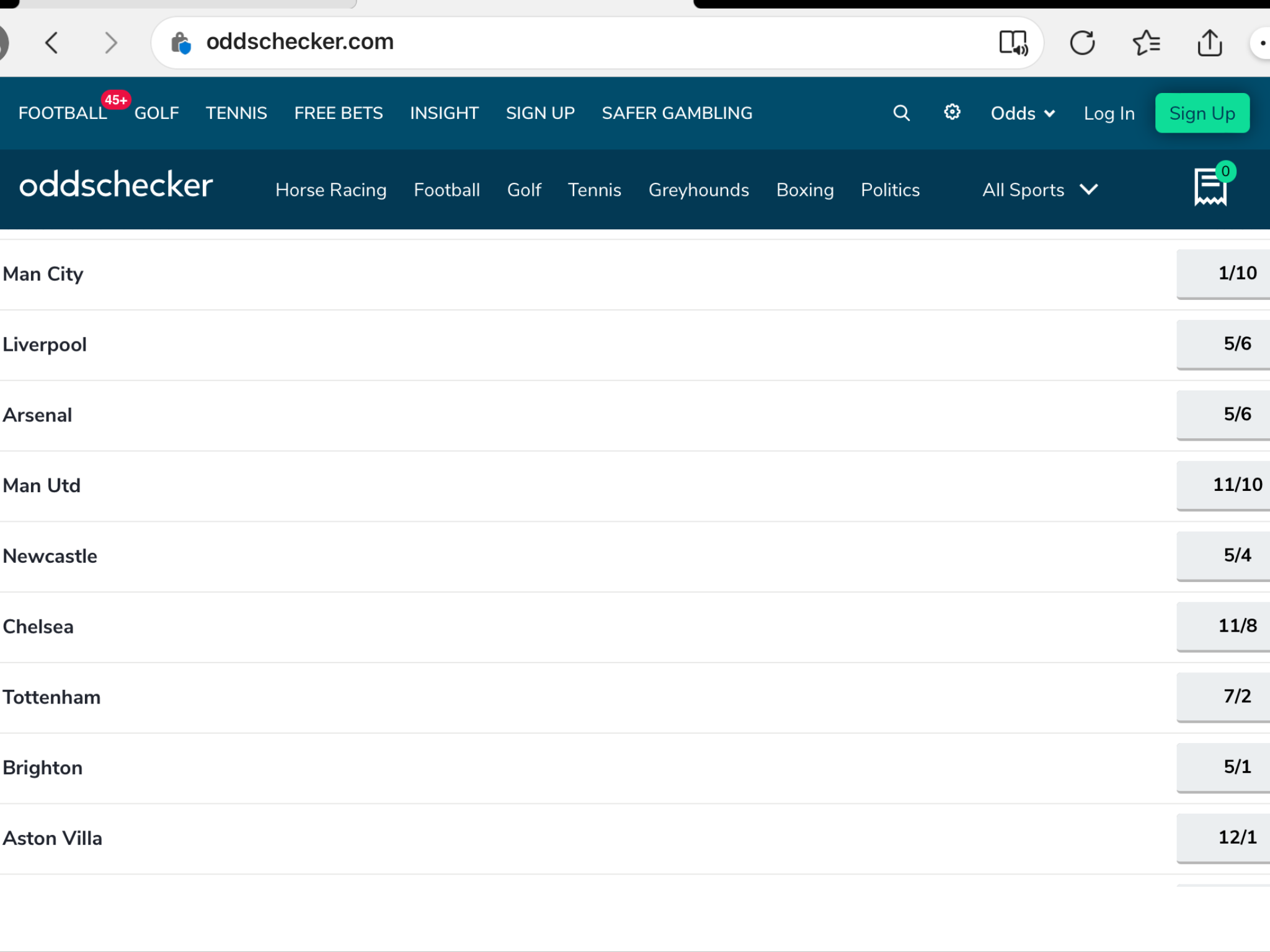The image size is (1270, 952).
Task: Select Man Utd odds 11/10
Action: (x=1223, y=485)
